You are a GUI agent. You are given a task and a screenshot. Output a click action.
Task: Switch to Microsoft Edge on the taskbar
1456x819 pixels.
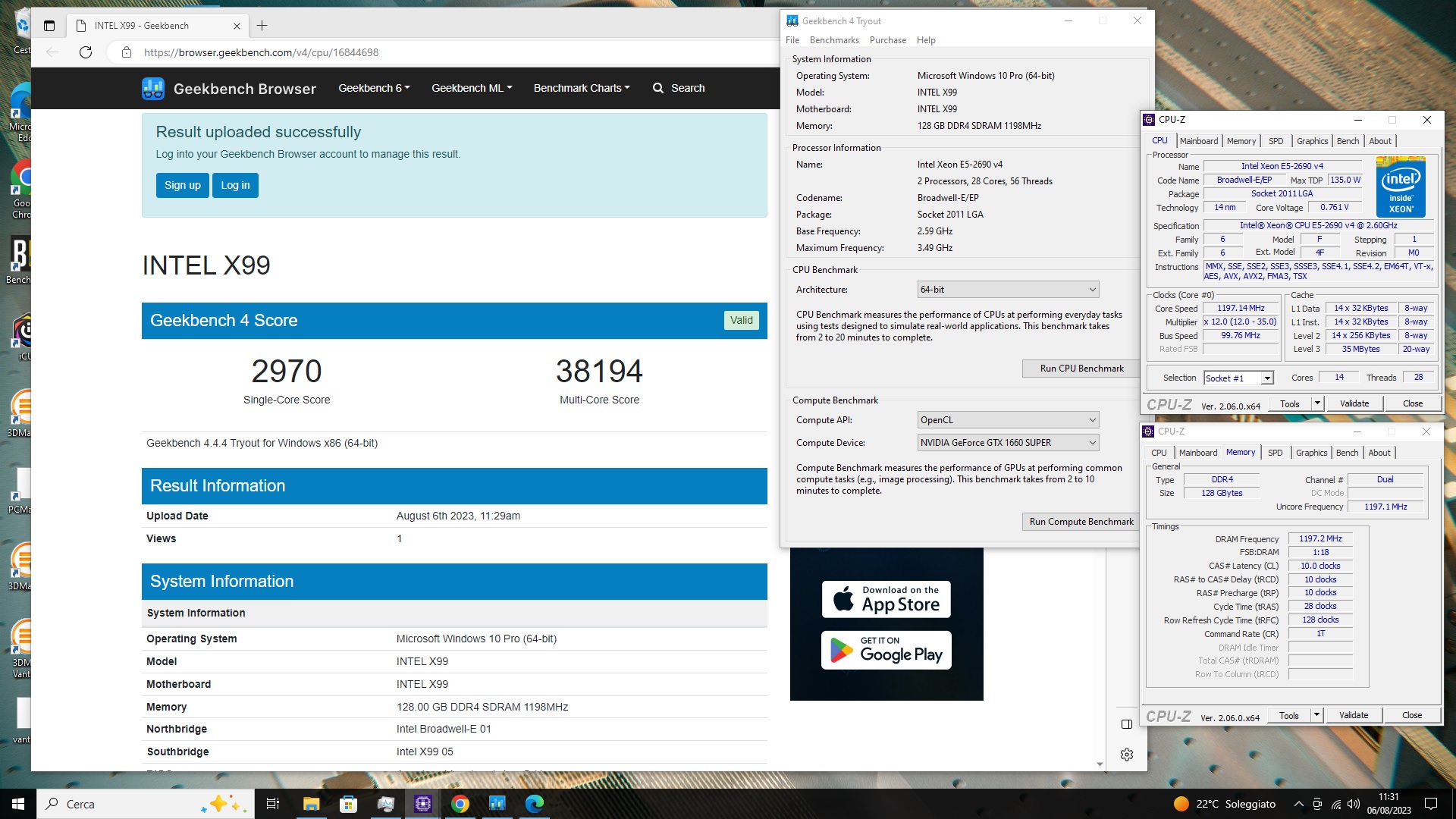tap(534, 804)
